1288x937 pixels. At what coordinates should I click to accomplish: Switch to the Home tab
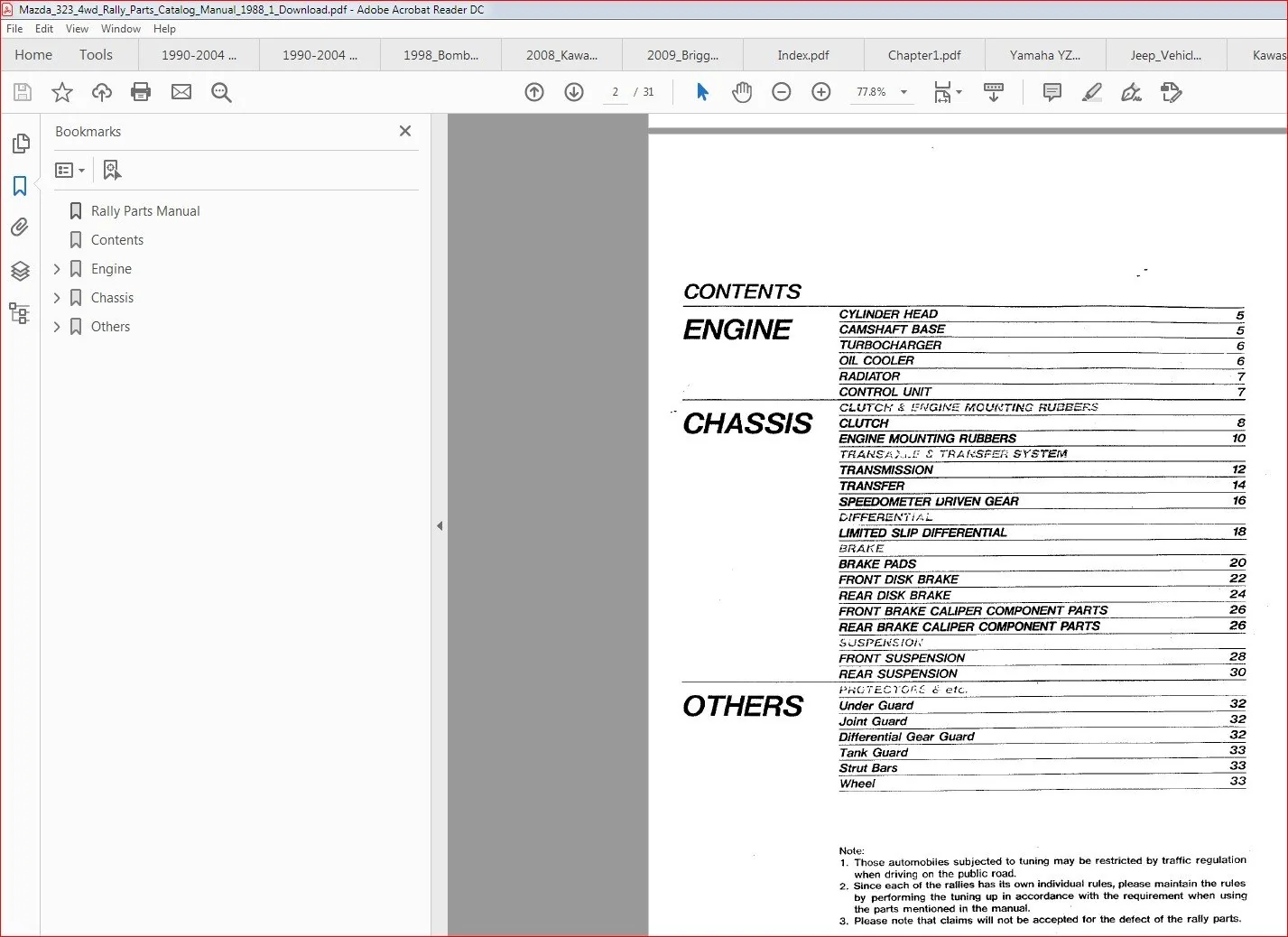click(x=33, y=55)
